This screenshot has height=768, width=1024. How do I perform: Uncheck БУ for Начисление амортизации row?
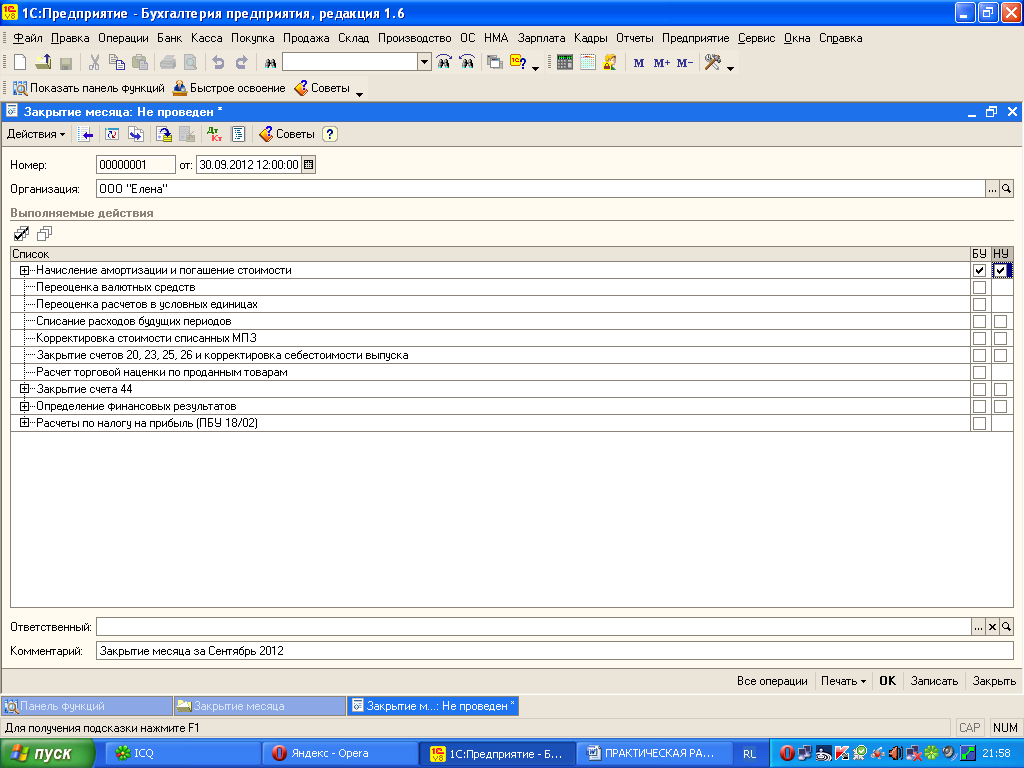[x=979, y=270]
